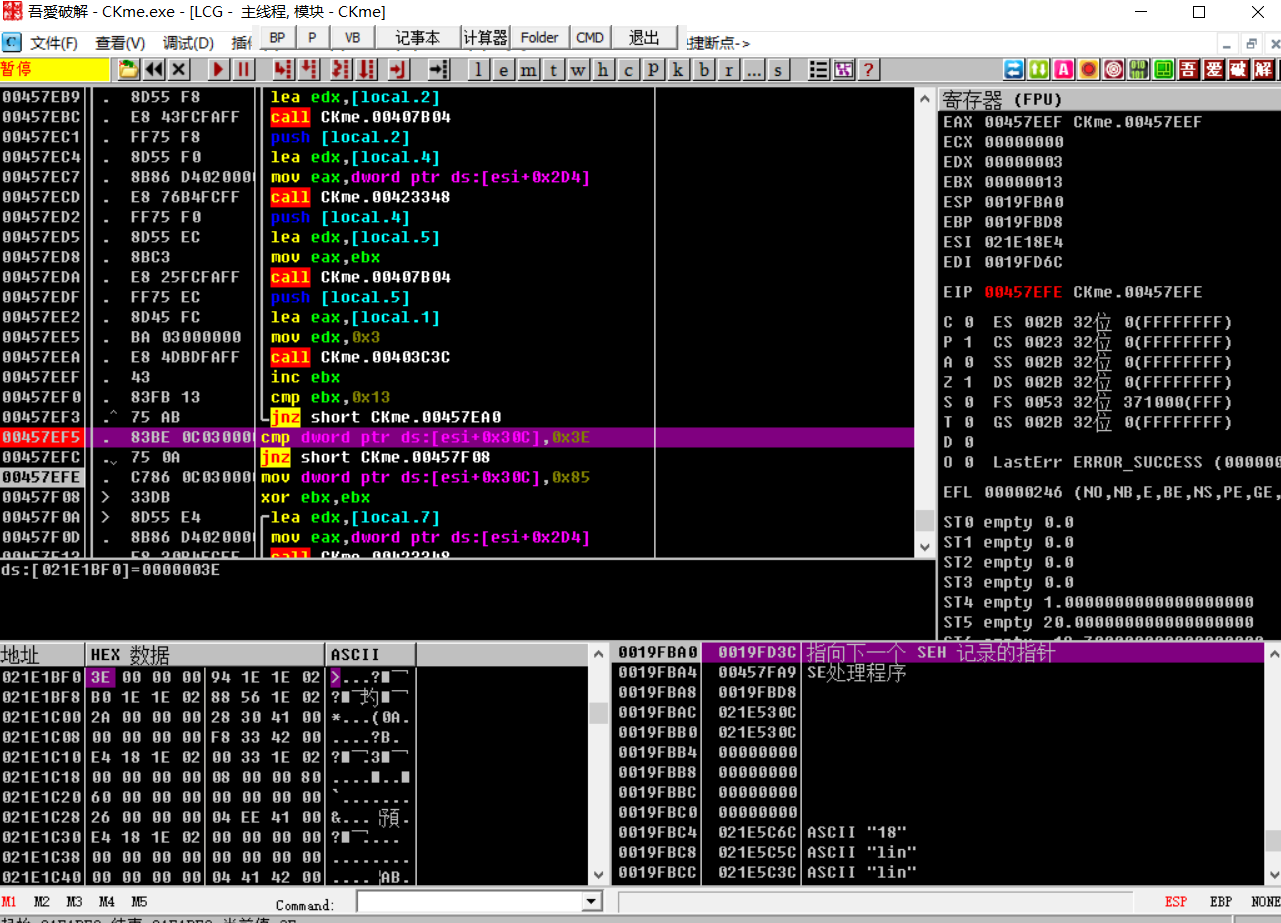Click the 寄存器 (FPU) registers header
Screen dimensions: 1281x923
pyautogui.click(x=1110, y=99)
